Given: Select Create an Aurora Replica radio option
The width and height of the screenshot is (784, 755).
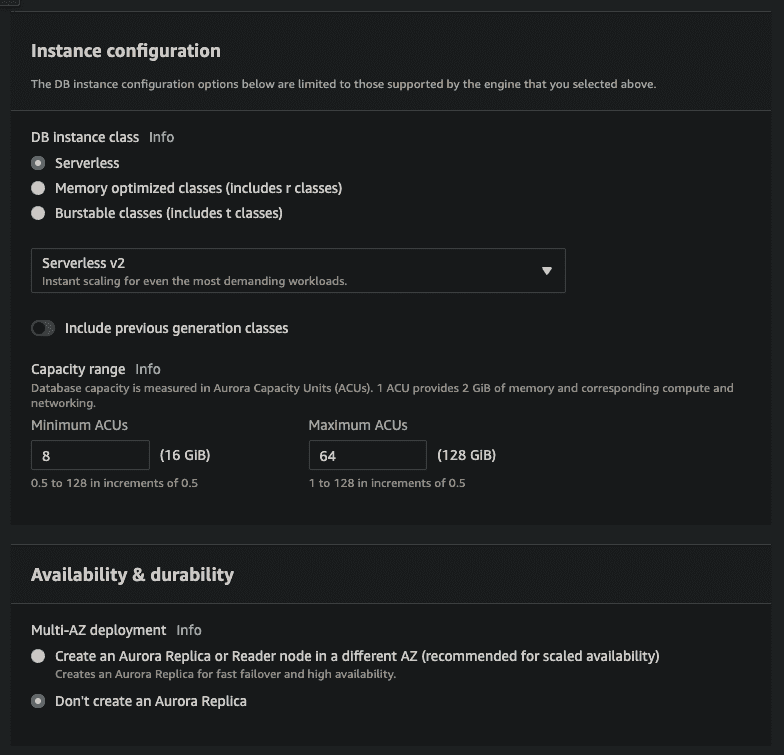Looking at the screenshot, I should click(x=38, y=656).
